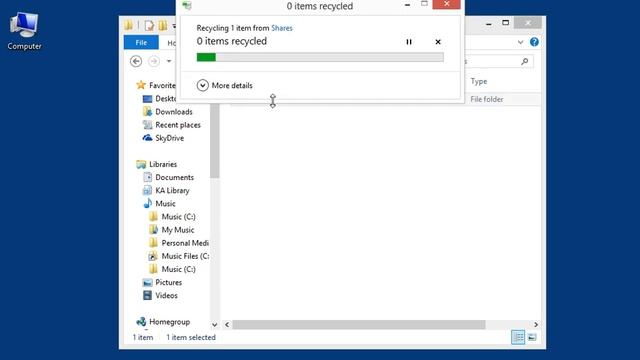Screen dimensions: 640x360
Task: Maximize the Explorer window
Action: pyautogui.click(x=505, y=23)
